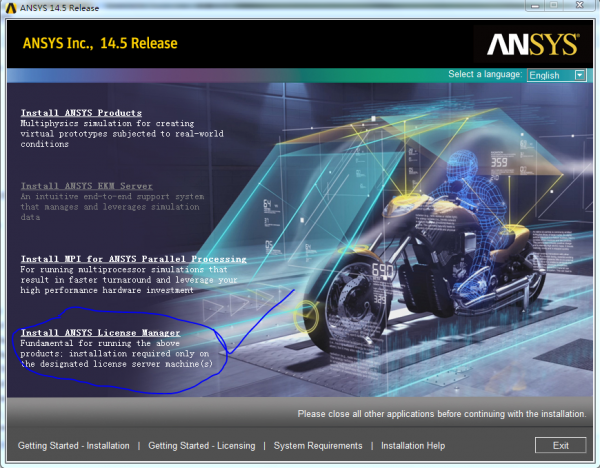Select Install MPI for ANSYS Parallel Processing
600x468 pixels.
(134, 259)
